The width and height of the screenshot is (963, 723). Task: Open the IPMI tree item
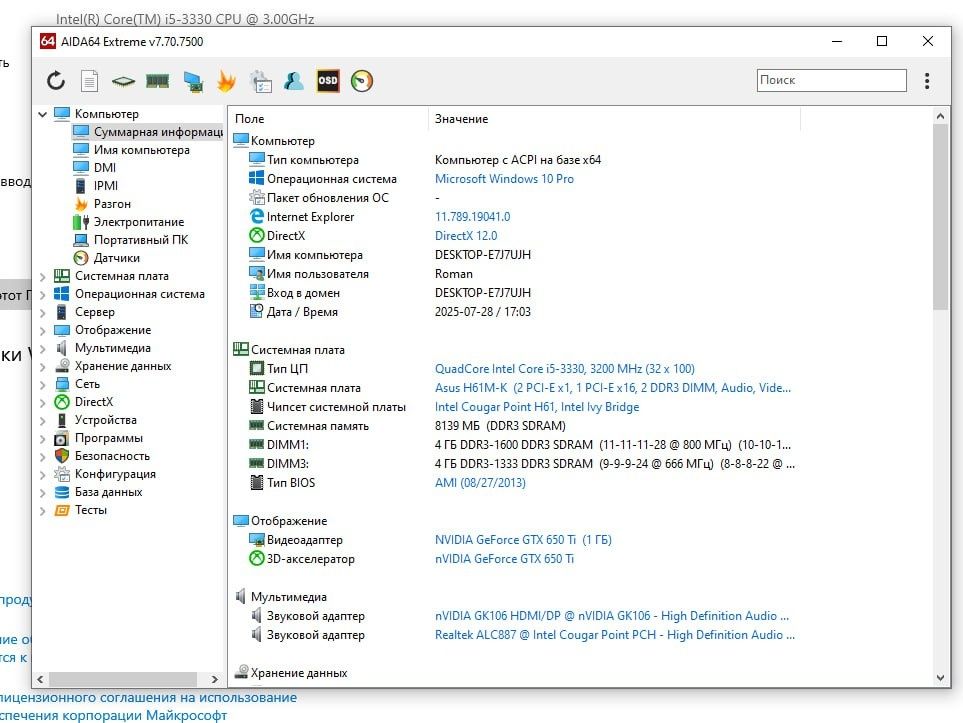[95, 186]
